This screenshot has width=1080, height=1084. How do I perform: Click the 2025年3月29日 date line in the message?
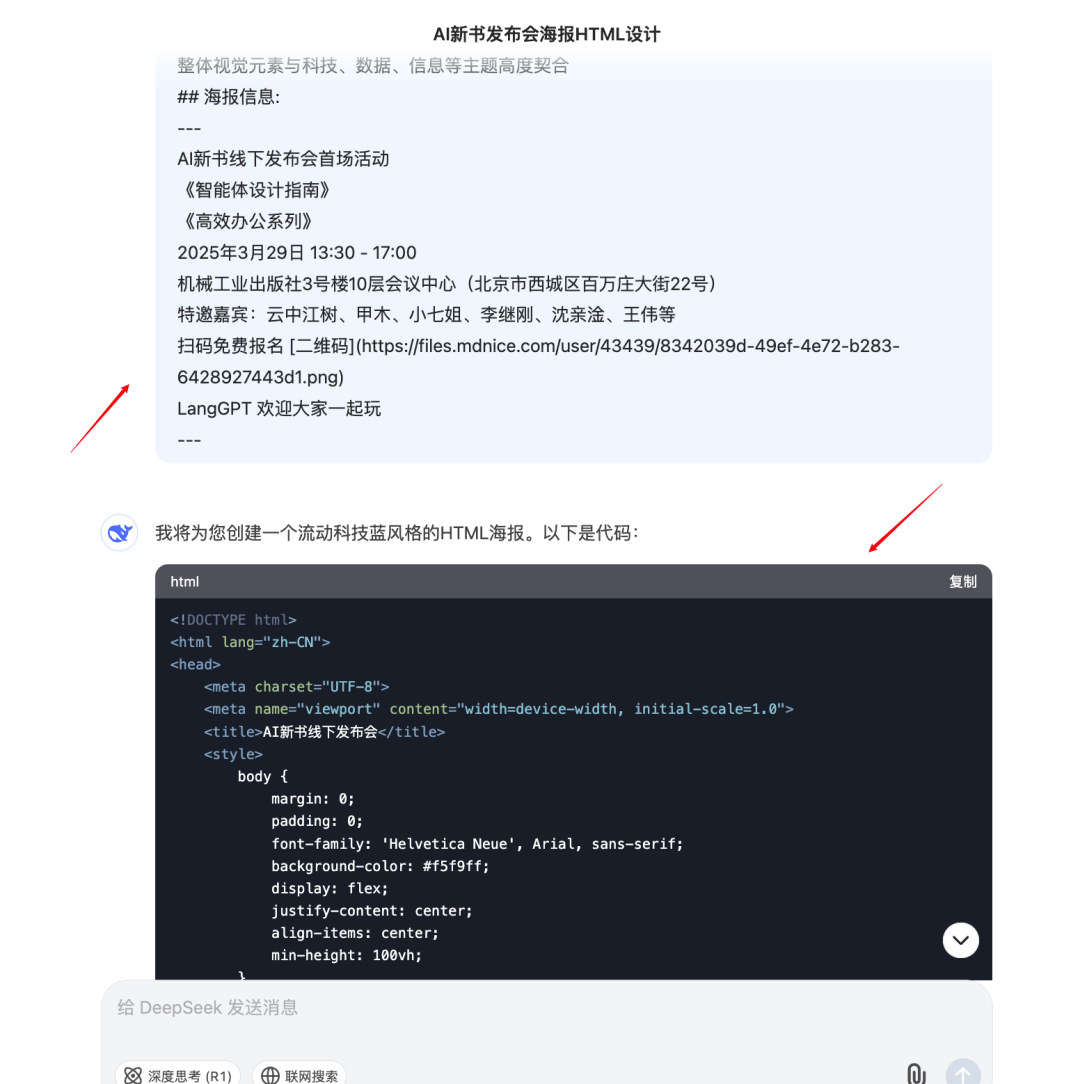(x=297, y=252)
